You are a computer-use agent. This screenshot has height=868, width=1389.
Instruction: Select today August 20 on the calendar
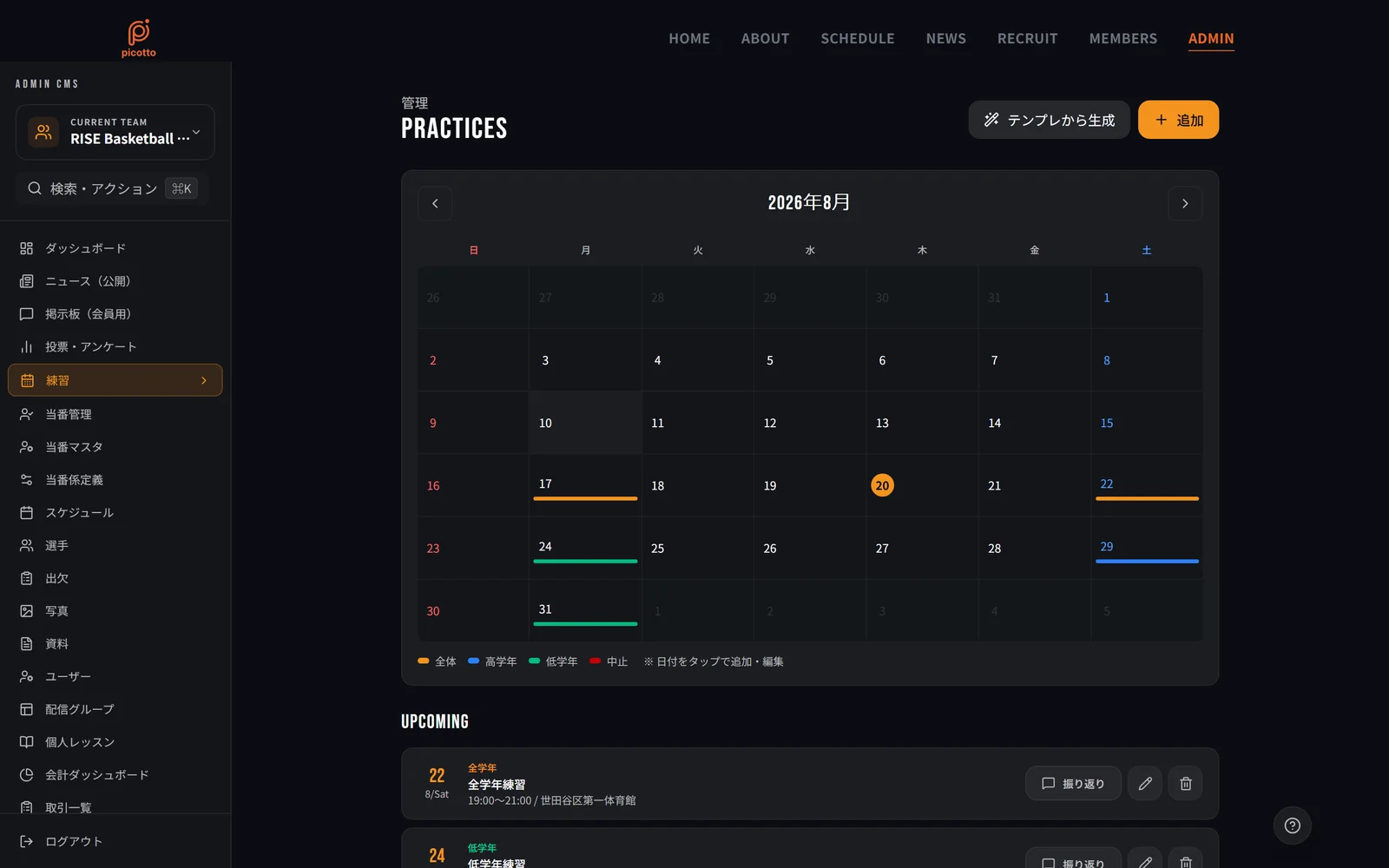pos(882,485)
